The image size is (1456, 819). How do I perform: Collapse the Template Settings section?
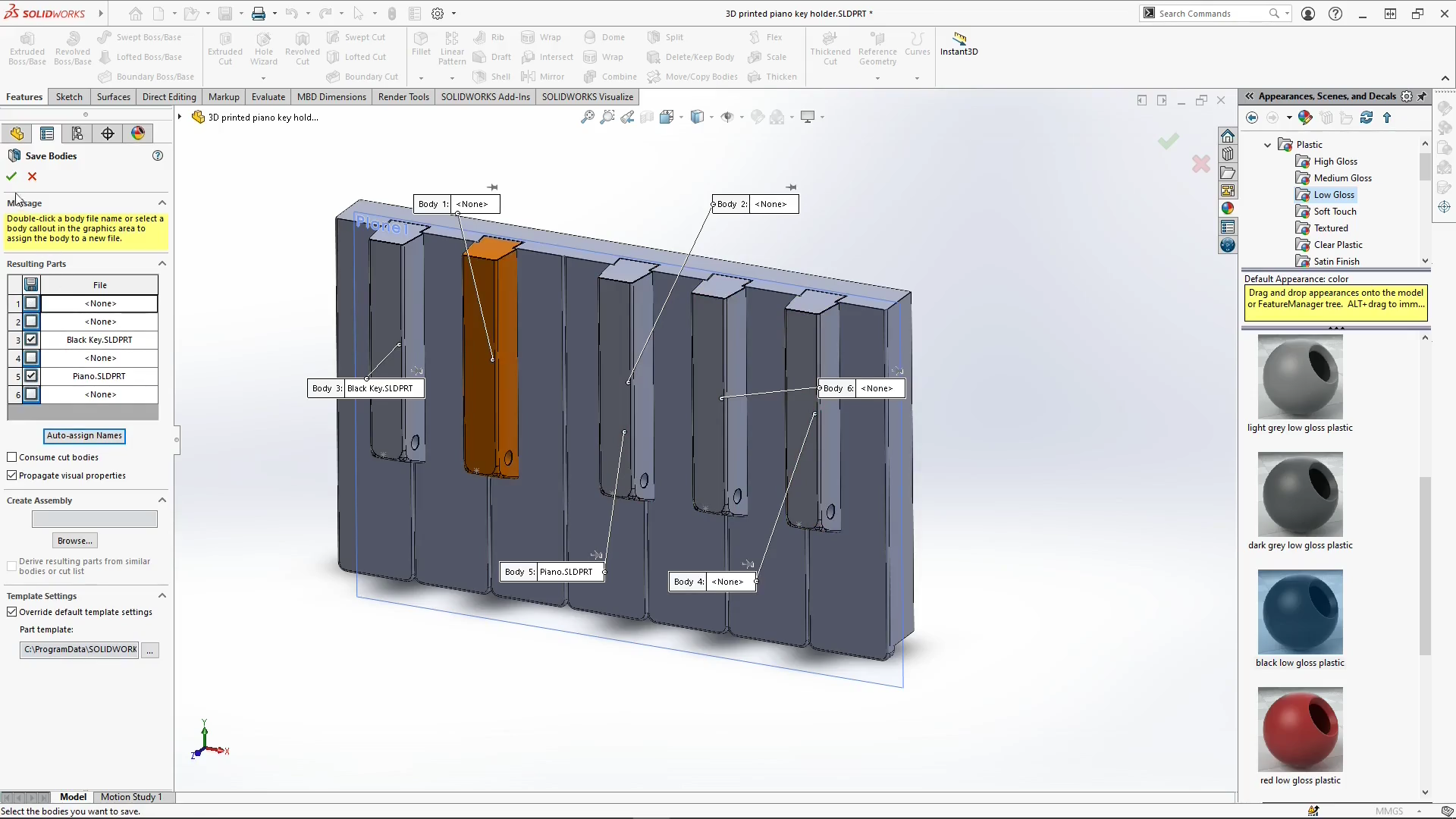[162, 596]
